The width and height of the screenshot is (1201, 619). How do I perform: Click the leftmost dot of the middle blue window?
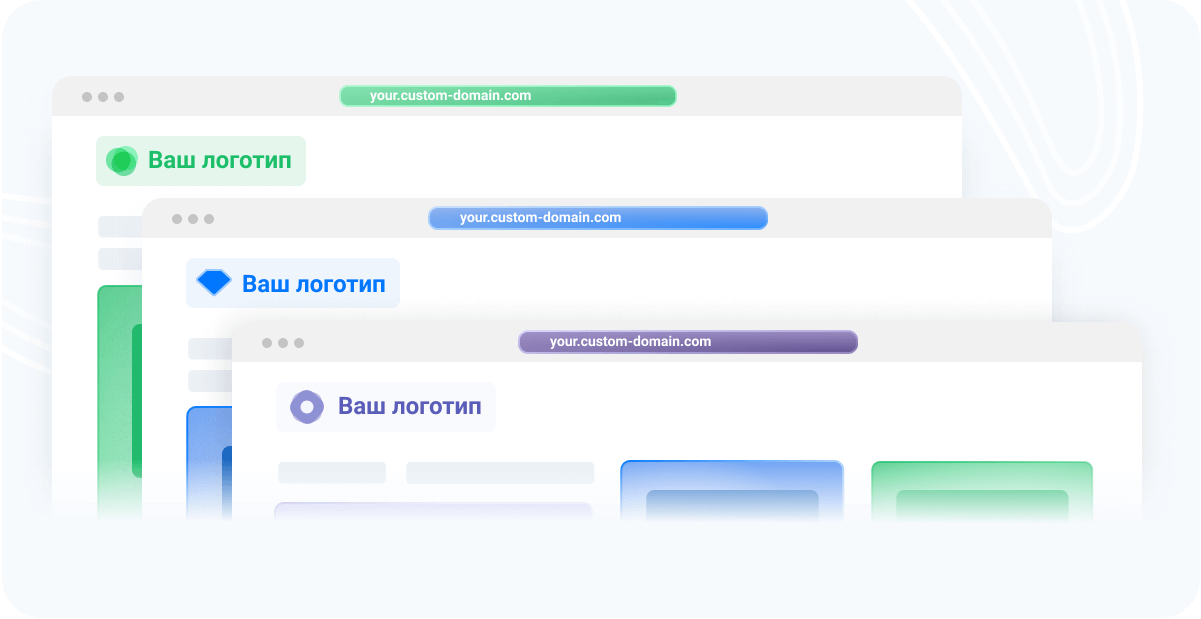pyautogui.click(x=177, y=219)
